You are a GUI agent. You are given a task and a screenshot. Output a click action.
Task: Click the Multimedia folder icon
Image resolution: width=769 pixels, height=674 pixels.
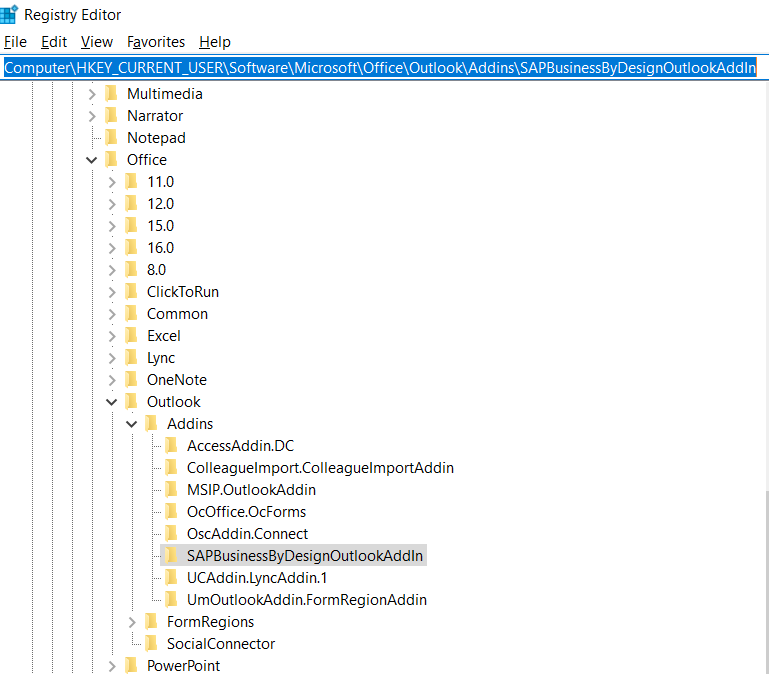pyautogui.click(x=111, y=94)
